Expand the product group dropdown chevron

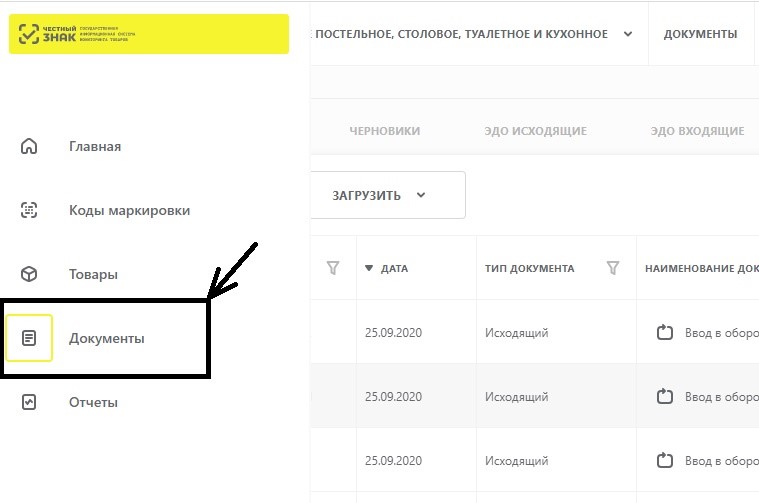tap(628, 34)
